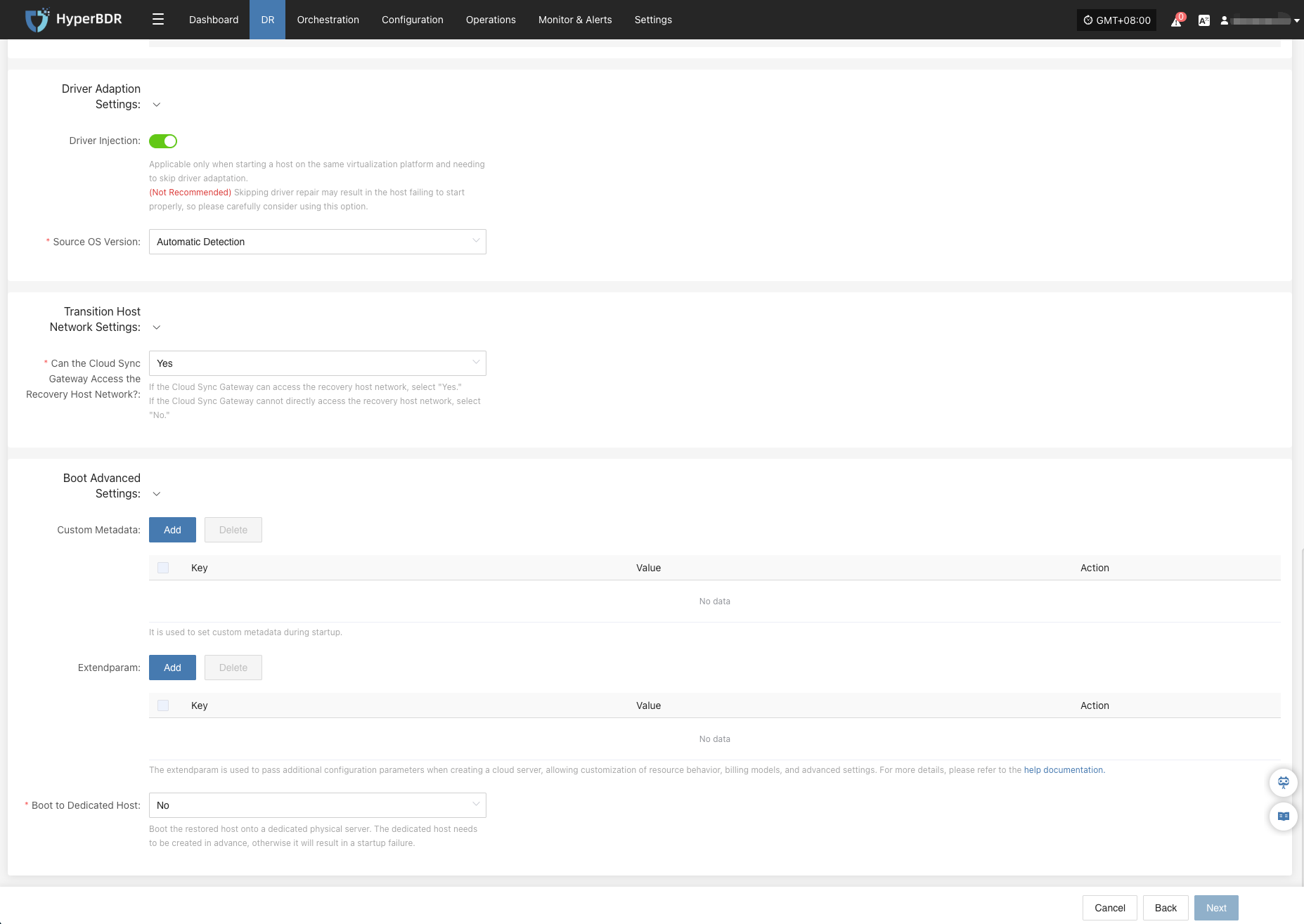Image resolution: width=1304 pixels, height=924 pixels.
Task: Open the Source OS Version dropdown
Action: pyautogui.click(x=317, y=242)
